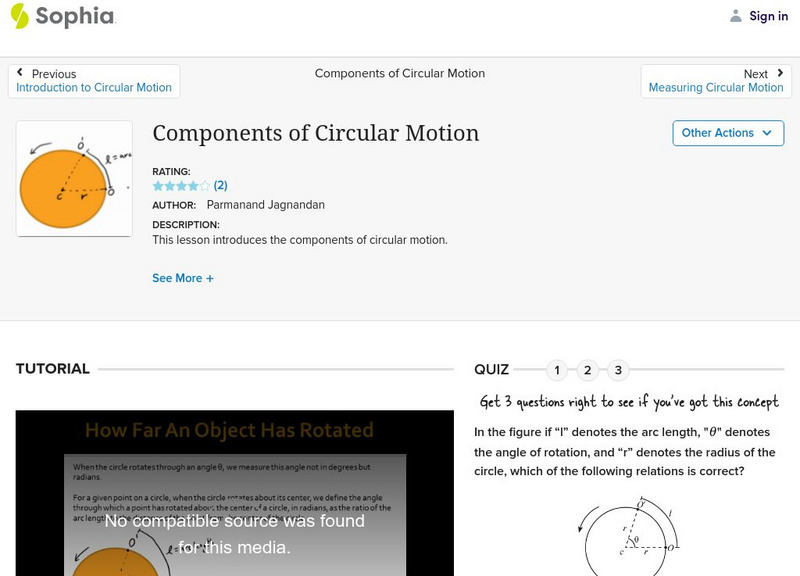Click the user profile icon
This screenshot has height=576, width=800.
coord(736,16)
